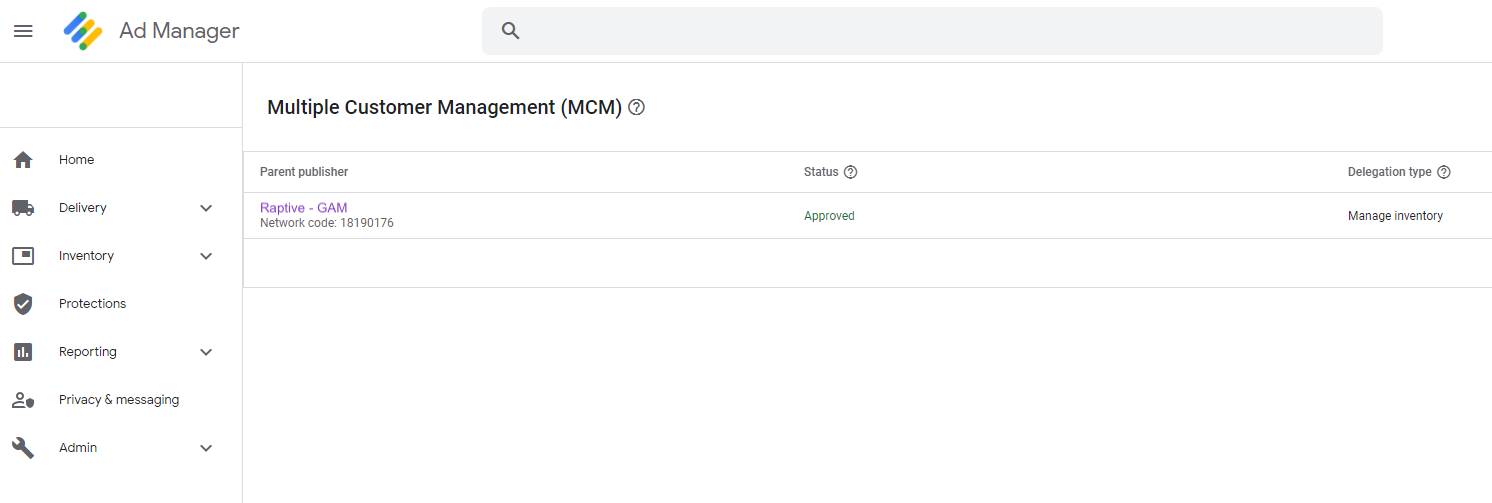Click the Delegation type help icon
This screenshot has height=503, width=1492.
1444,172
